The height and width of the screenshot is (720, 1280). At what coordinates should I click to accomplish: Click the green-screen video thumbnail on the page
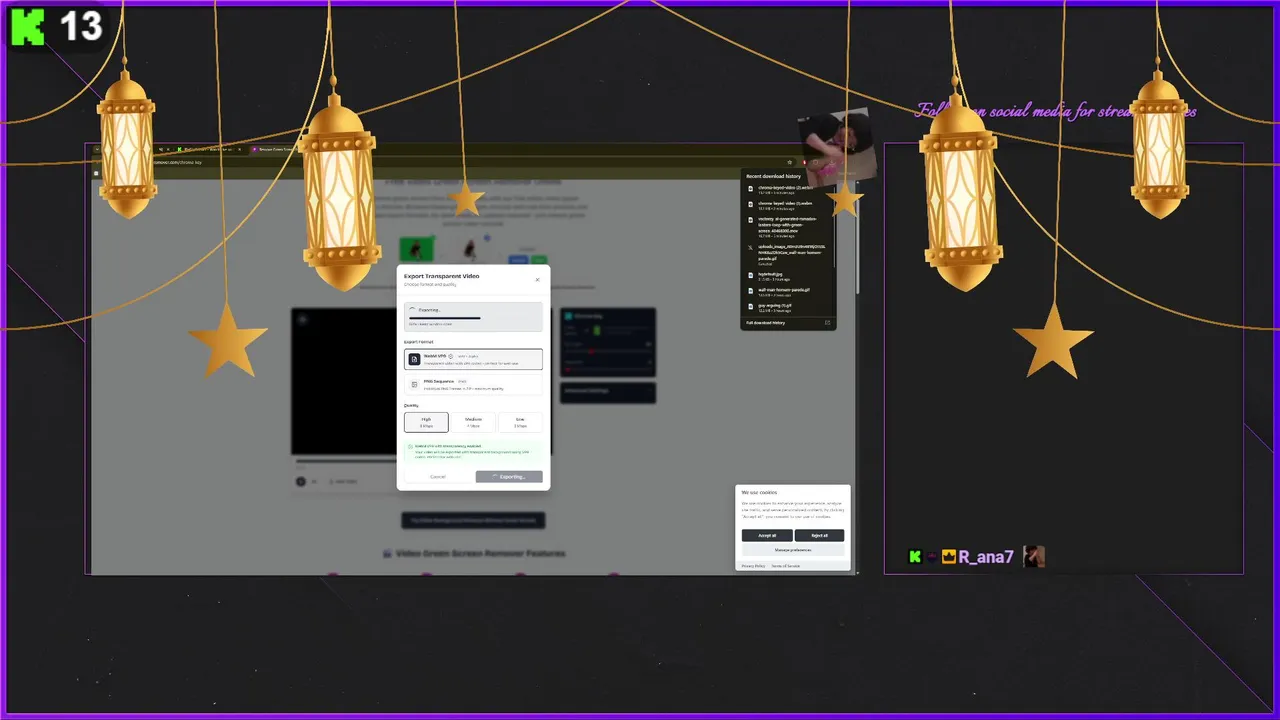tap(417, 249)
